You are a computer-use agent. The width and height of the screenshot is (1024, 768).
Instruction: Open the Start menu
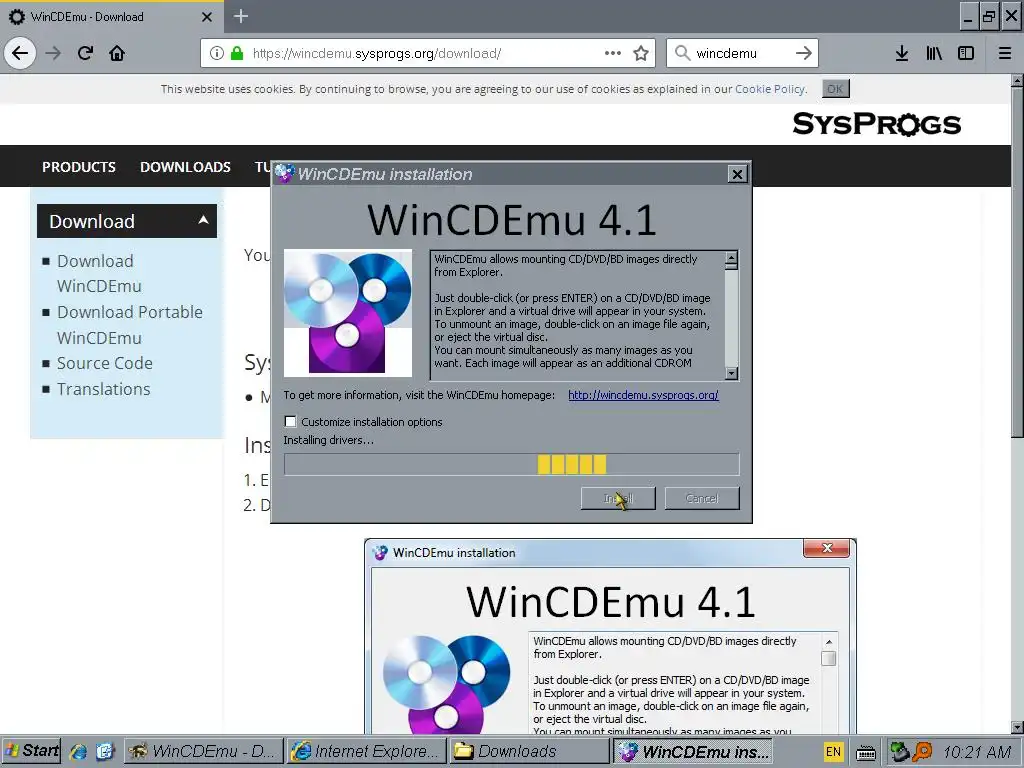(x=31, y=751)
